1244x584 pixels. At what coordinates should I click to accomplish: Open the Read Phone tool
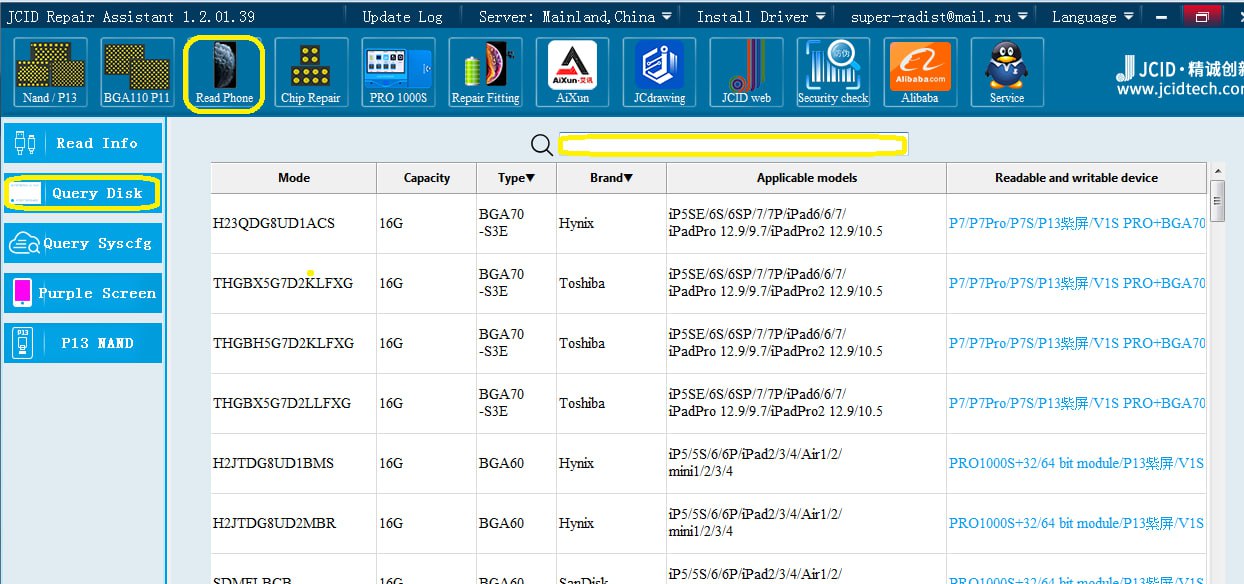pos(225,72)
